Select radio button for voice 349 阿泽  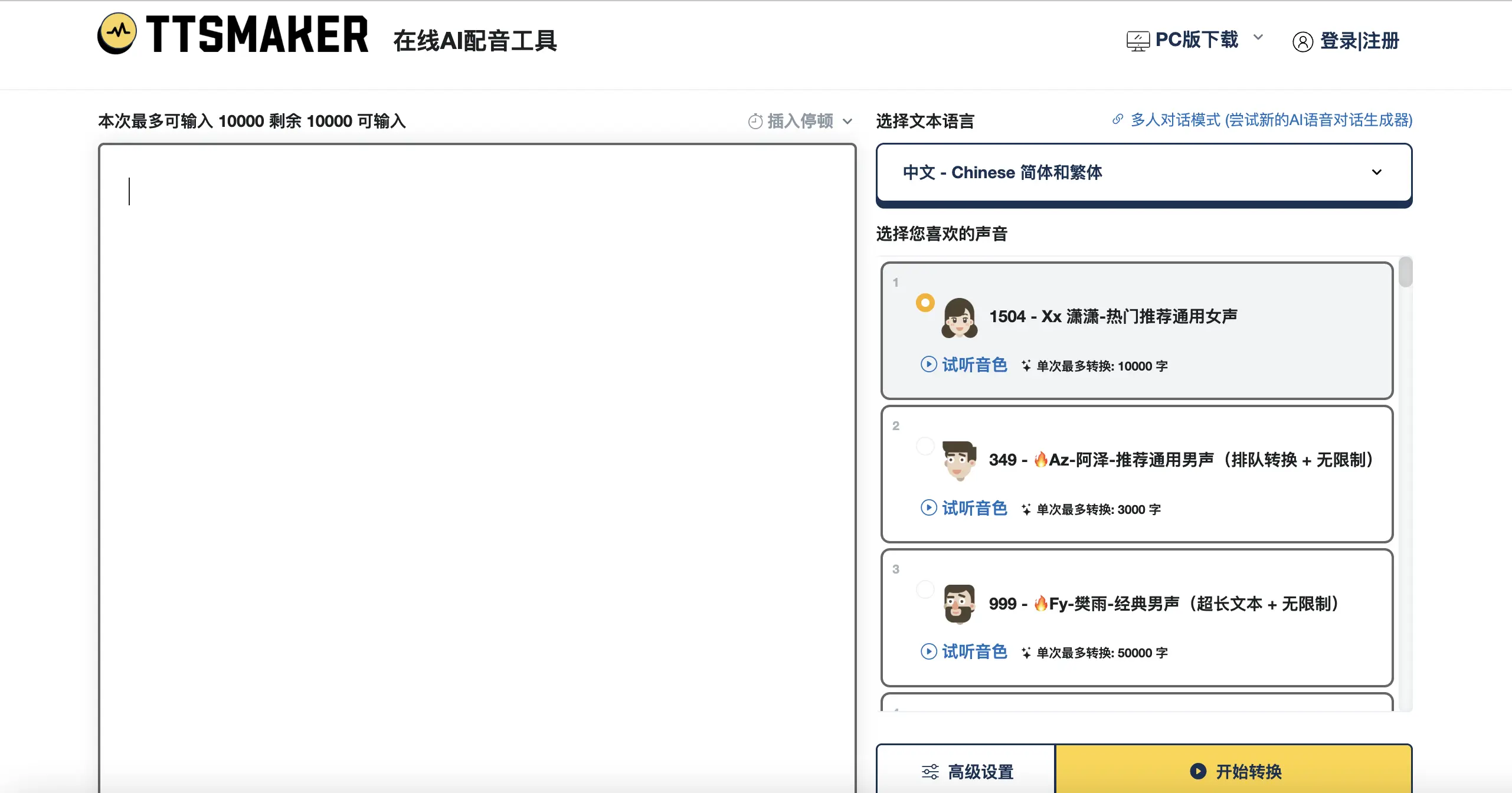(x=925, y=445)
